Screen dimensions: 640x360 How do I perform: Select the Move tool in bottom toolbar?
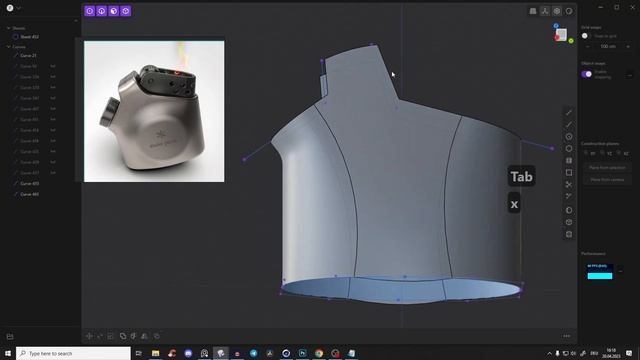pos(89,336)
